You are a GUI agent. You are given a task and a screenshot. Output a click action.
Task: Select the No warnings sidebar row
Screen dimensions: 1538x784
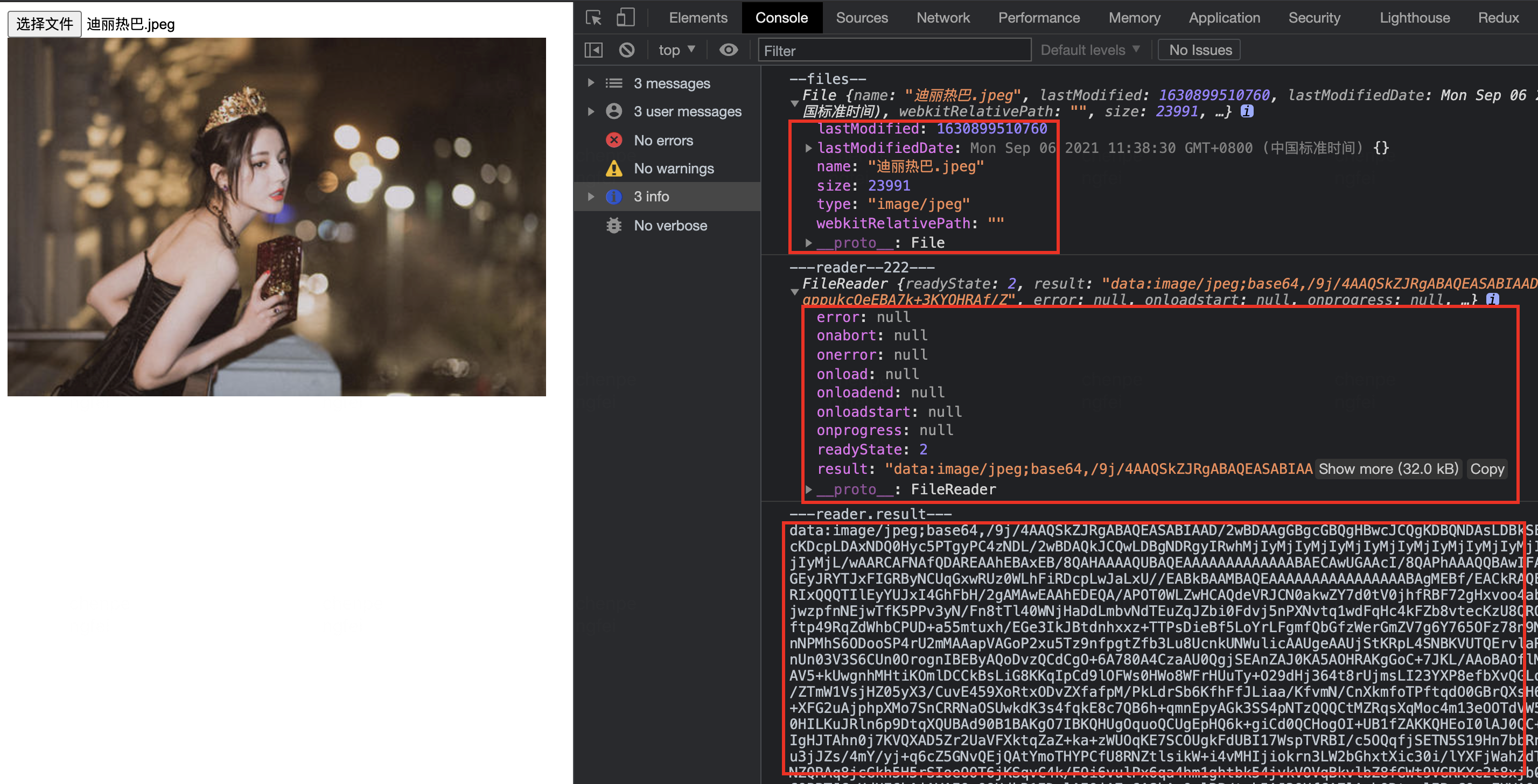click(667, 169)
